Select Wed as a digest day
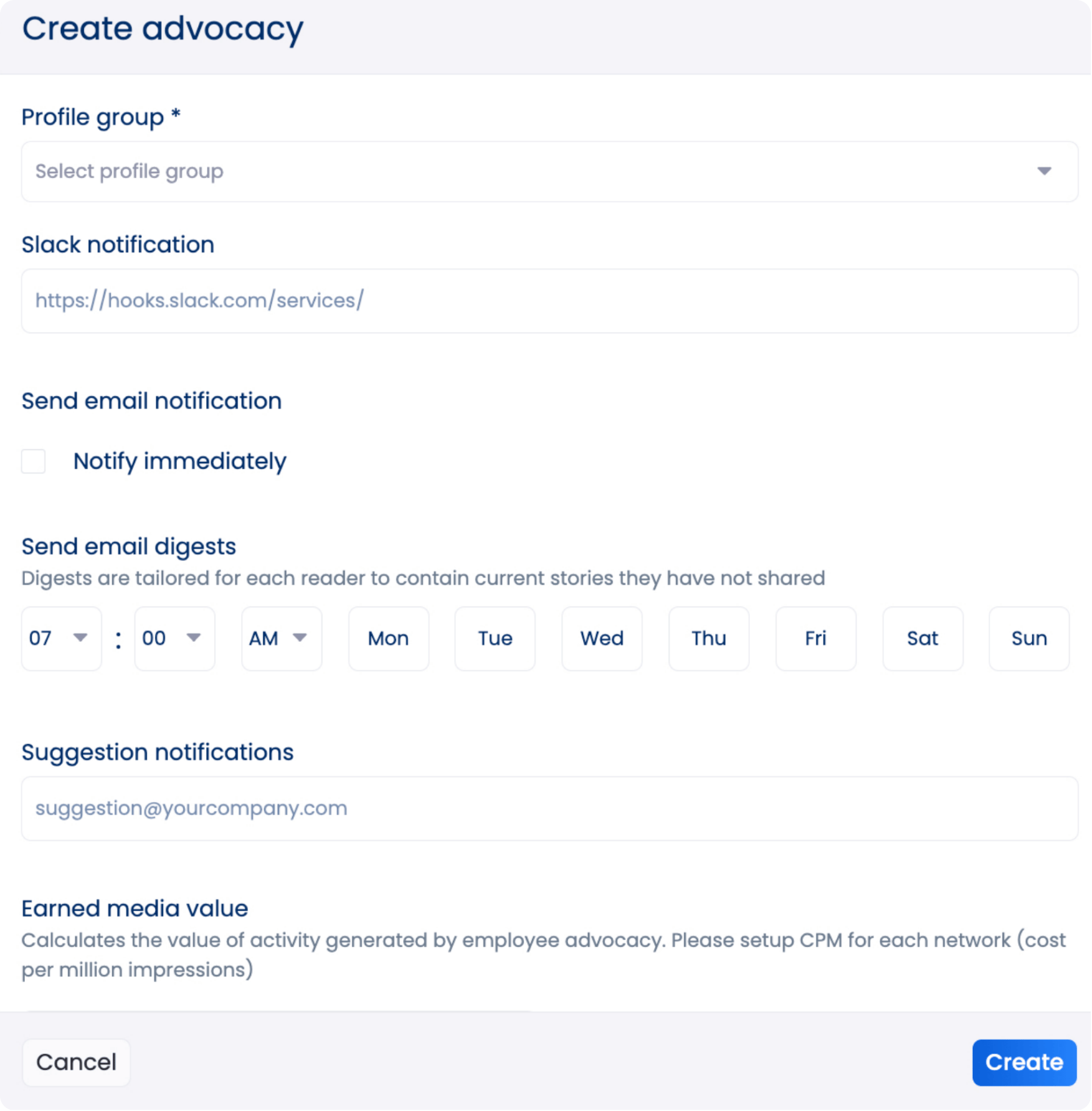The width and height of the screenshot is (1092, 1111). 601,638
